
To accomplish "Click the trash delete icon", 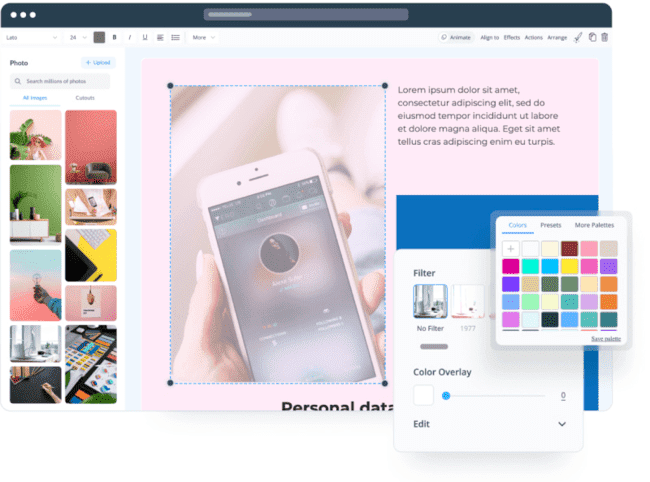I will click(604, 37).
